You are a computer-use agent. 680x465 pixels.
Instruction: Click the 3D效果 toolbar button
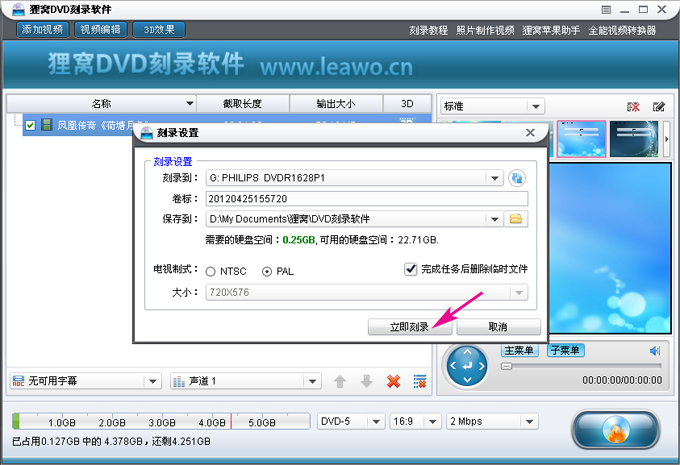tap(159, 30)
